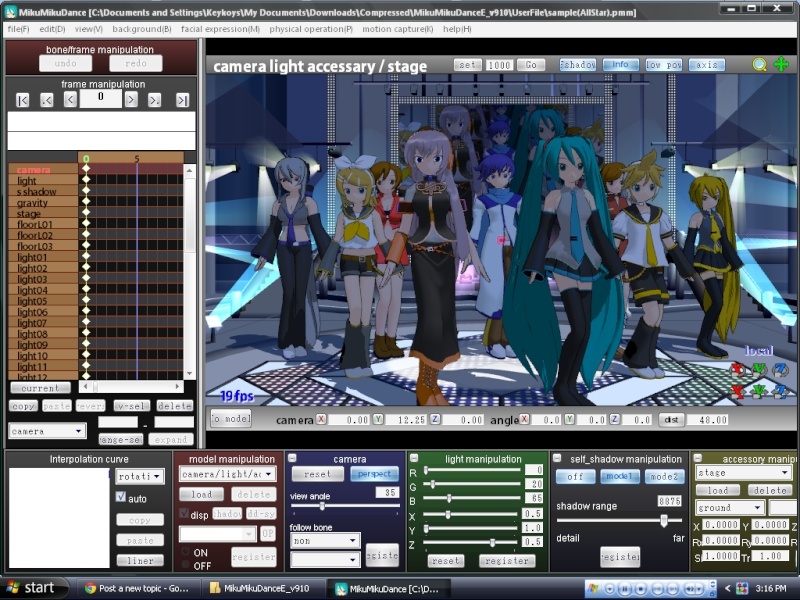Open the empty dropdown below follow bone
This screenshot has width=800, height=600.
(x=324, y=560)
